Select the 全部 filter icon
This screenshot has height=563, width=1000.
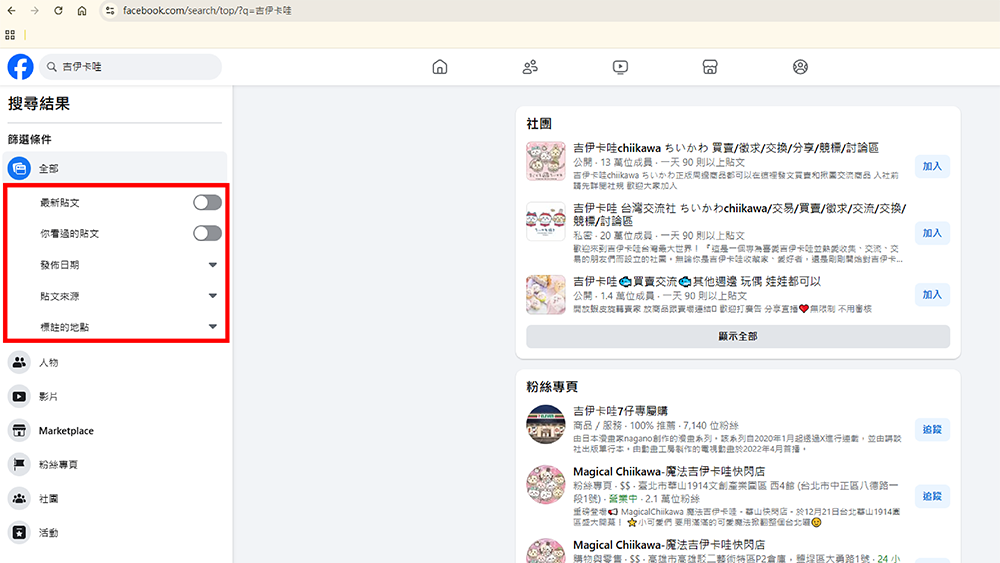click(19, 168)
